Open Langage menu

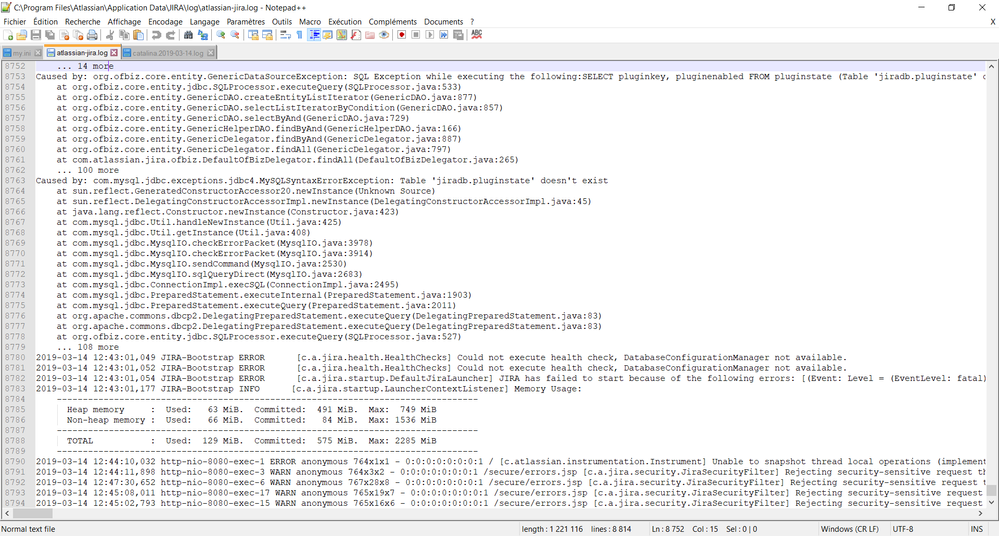[205, 22]
